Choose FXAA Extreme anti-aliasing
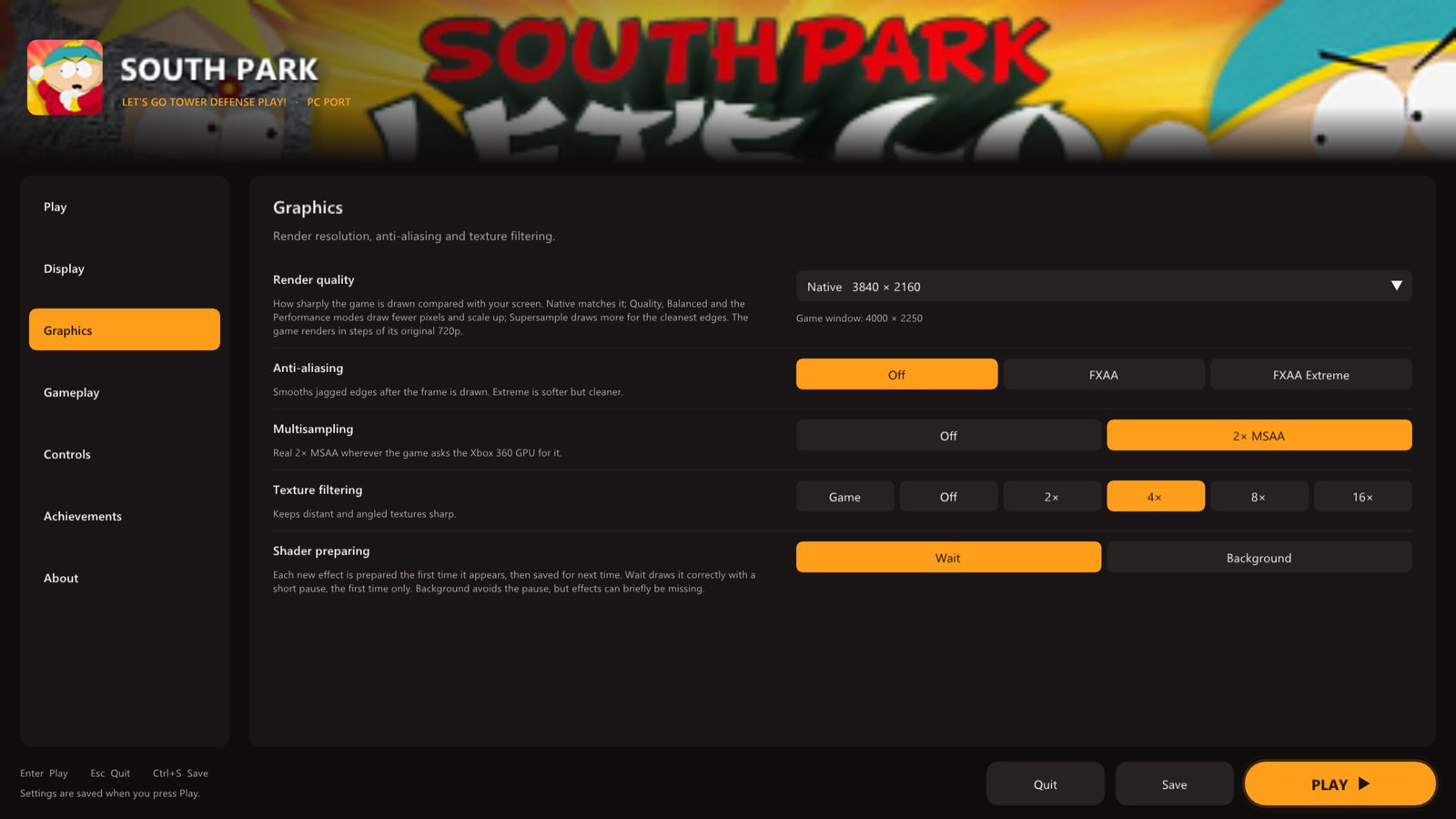 pyautogui.click(x=1311, y=374)
